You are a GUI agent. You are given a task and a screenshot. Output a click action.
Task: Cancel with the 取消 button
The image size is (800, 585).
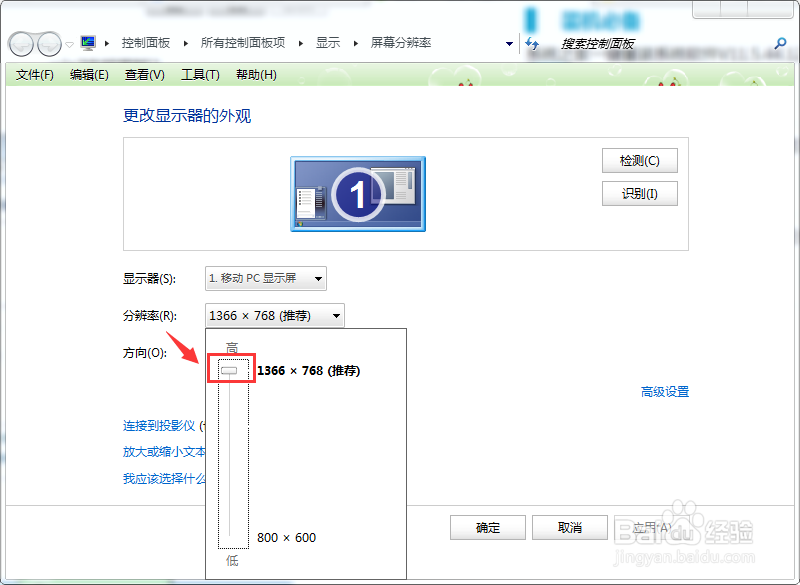click(x=570, y=527)
